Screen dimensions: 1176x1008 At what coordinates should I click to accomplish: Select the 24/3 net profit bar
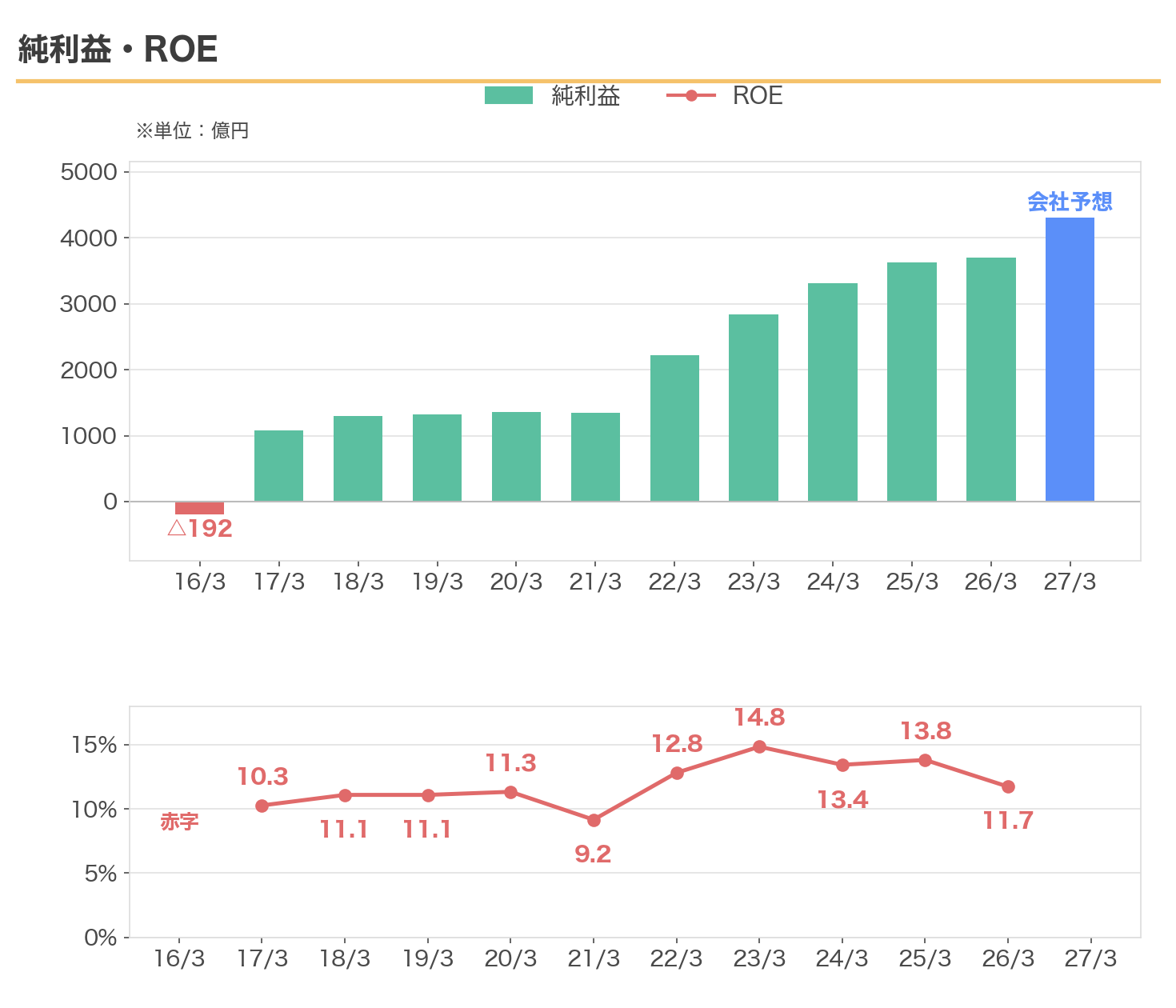[x=833, y=392]
